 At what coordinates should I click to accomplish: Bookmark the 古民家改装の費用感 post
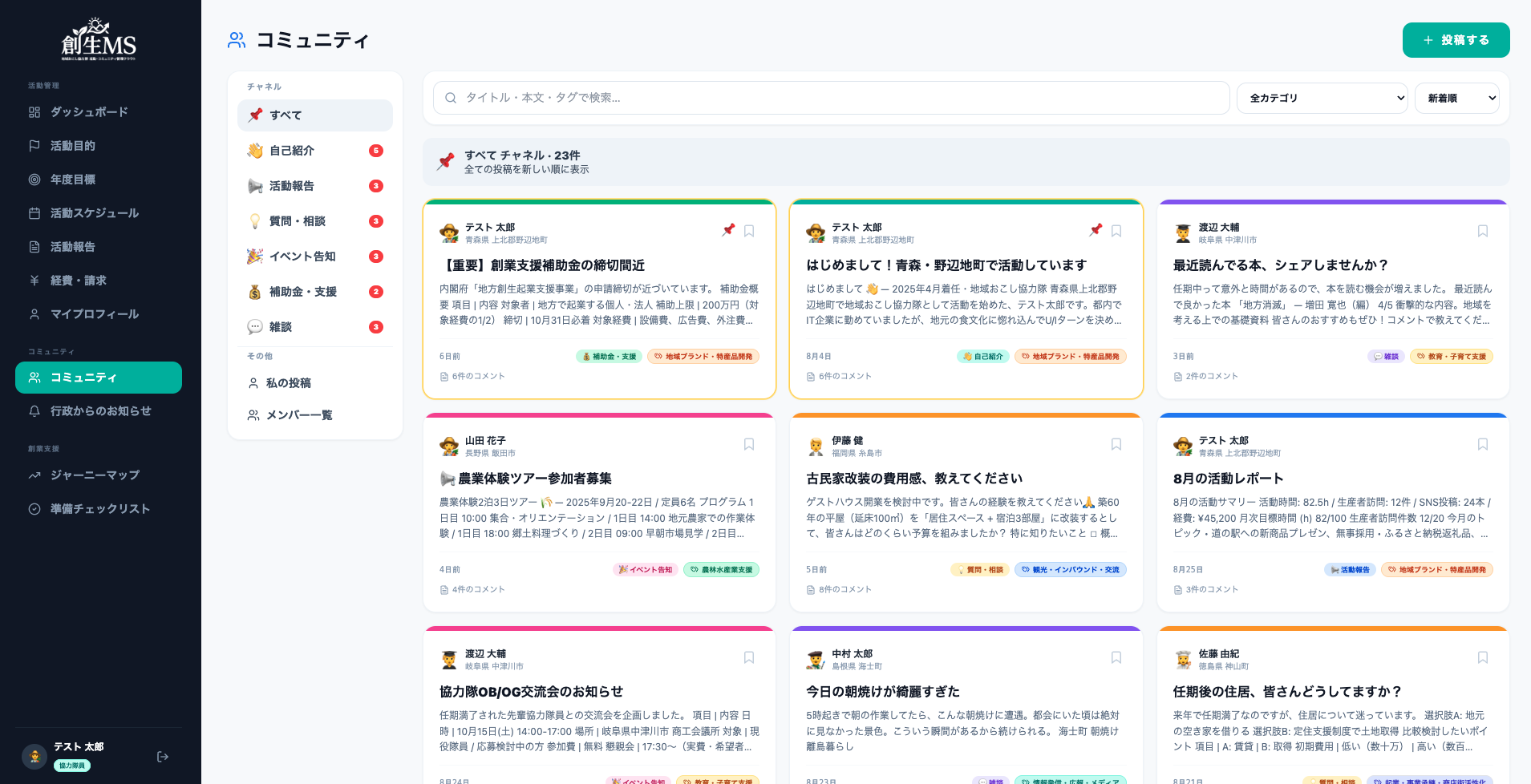click(1116, 444)
